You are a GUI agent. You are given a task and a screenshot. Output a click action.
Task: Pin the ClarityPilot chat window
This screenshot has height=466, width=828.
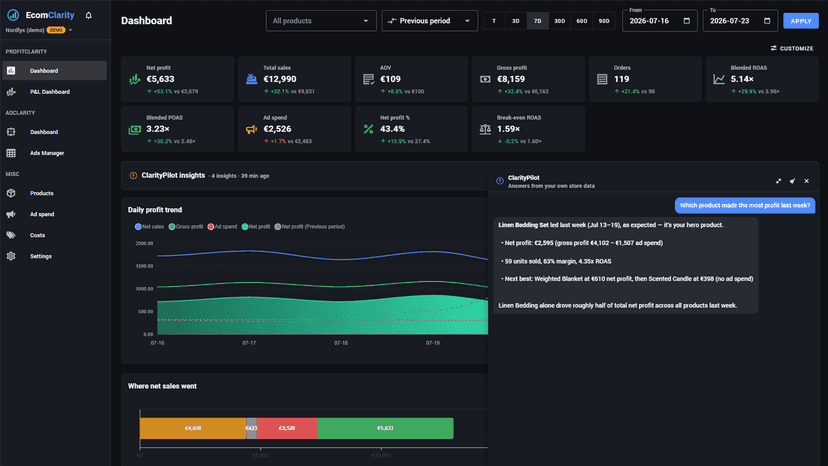pos(793,181)
